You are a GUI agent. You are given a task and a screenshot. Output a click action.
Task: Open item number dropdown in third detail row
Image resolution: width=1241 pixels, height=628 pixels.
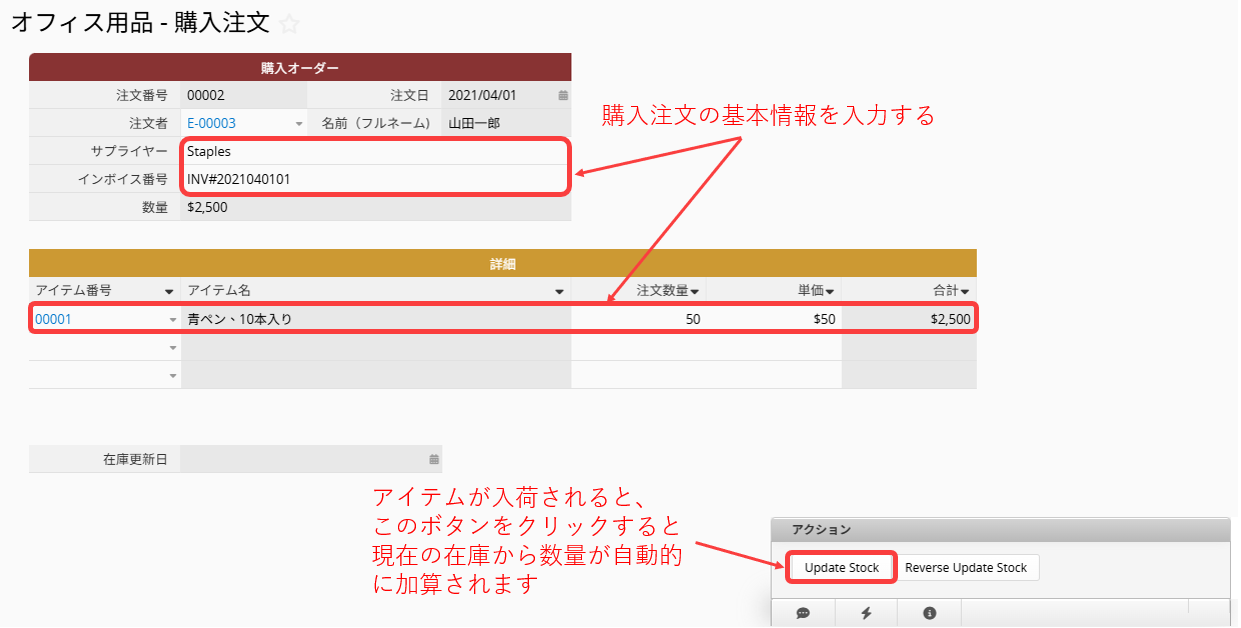[x=172, y=376]
